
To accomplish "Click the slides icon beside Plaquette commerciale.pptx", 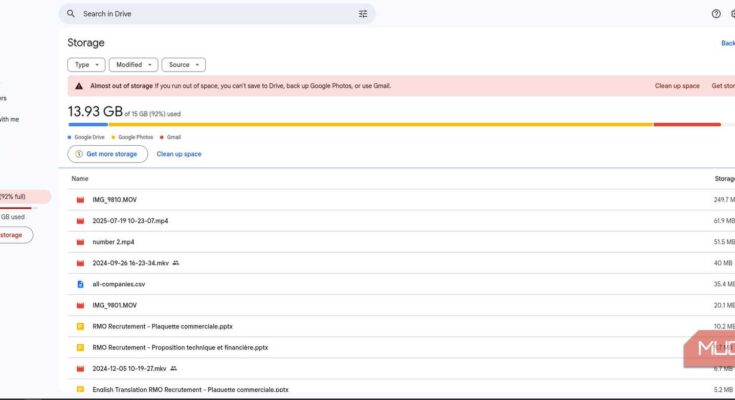I will 80,326.
